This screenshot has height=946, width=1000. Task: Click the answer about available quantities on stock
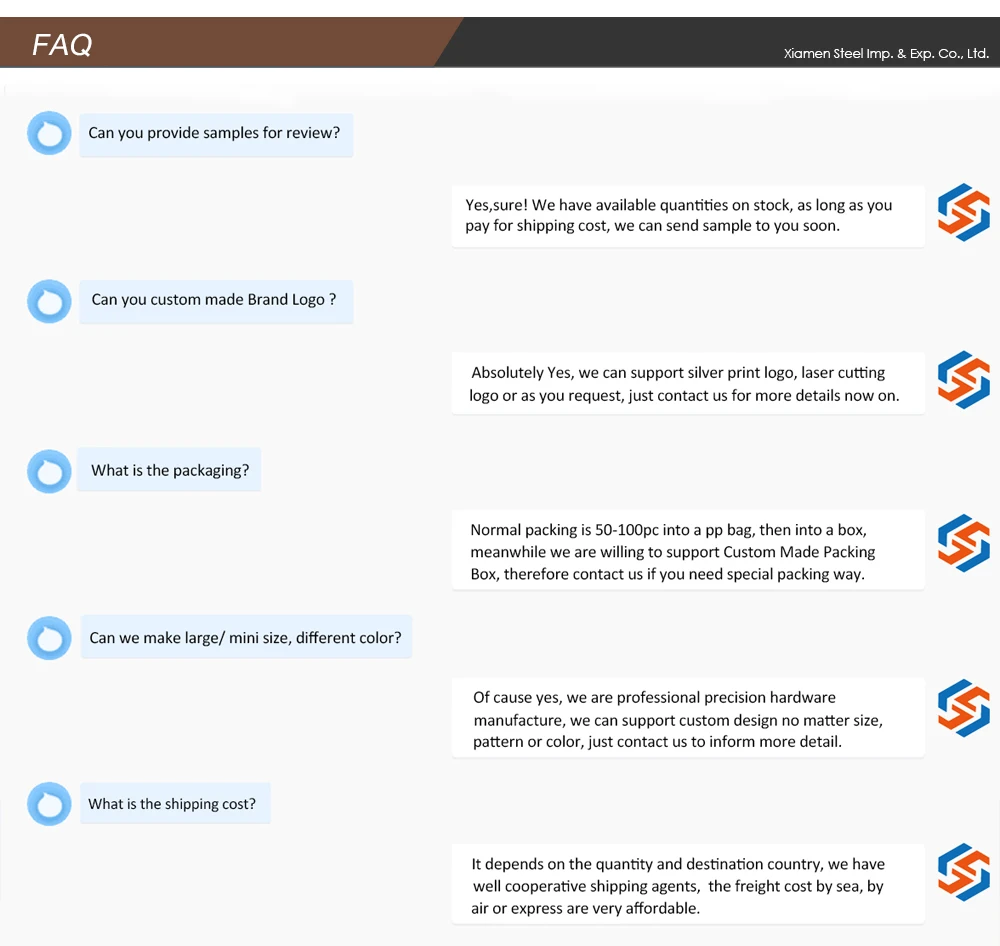click(x=687, y=215)
